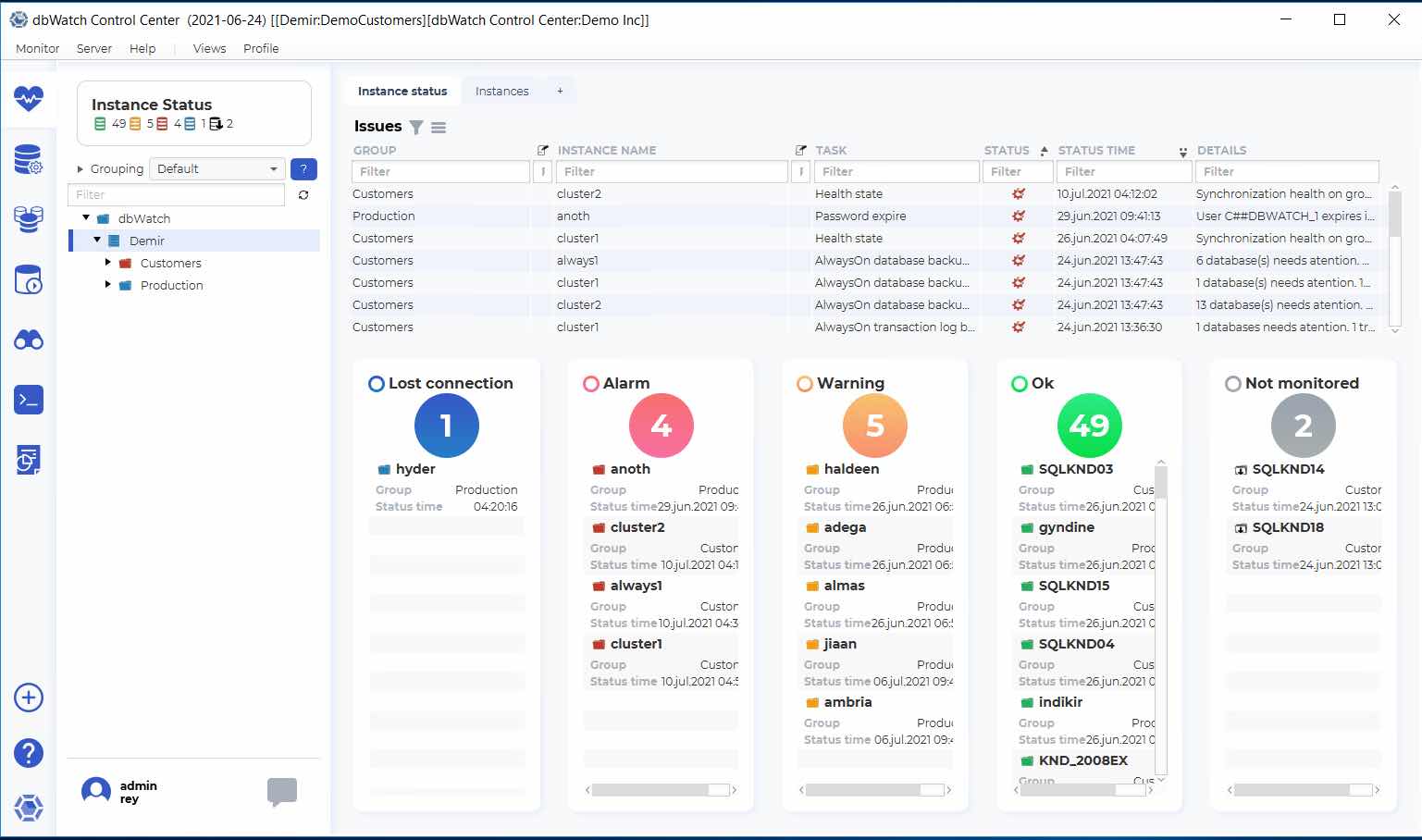Switch to the Instances tab
This screenshot has width=1422, height=840.
pos(502,91)
